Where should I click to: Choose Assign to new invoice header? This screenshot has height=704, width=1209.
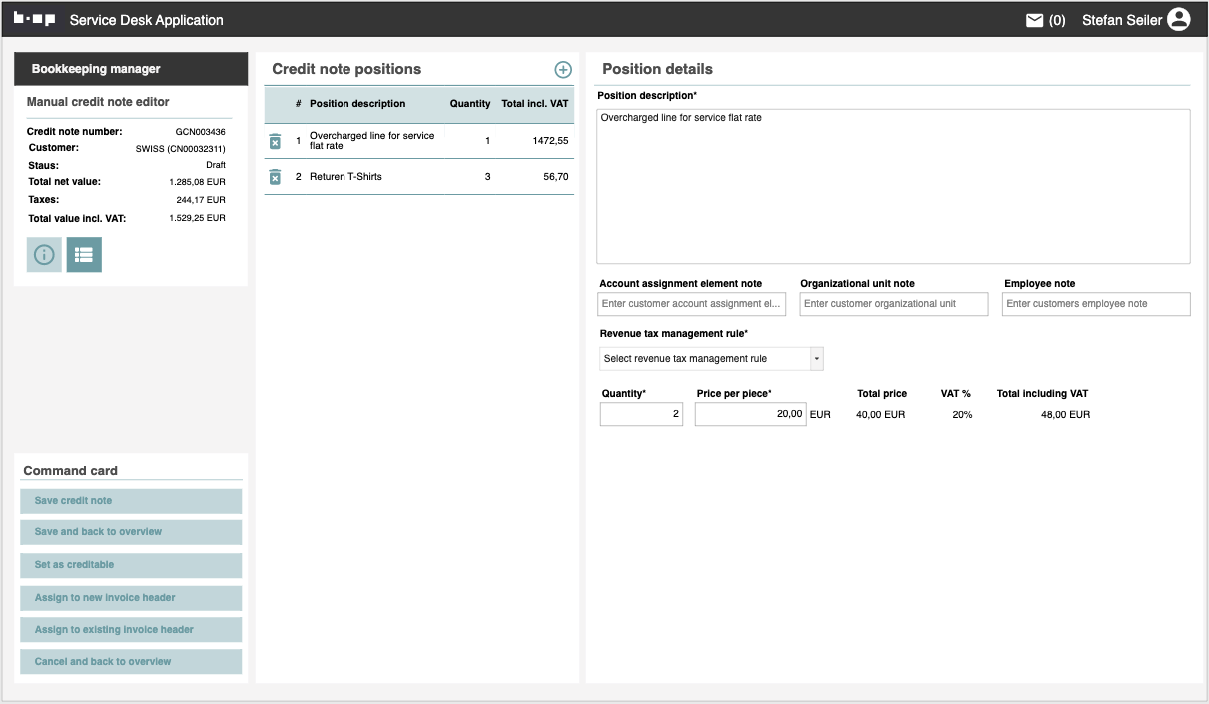131,598
